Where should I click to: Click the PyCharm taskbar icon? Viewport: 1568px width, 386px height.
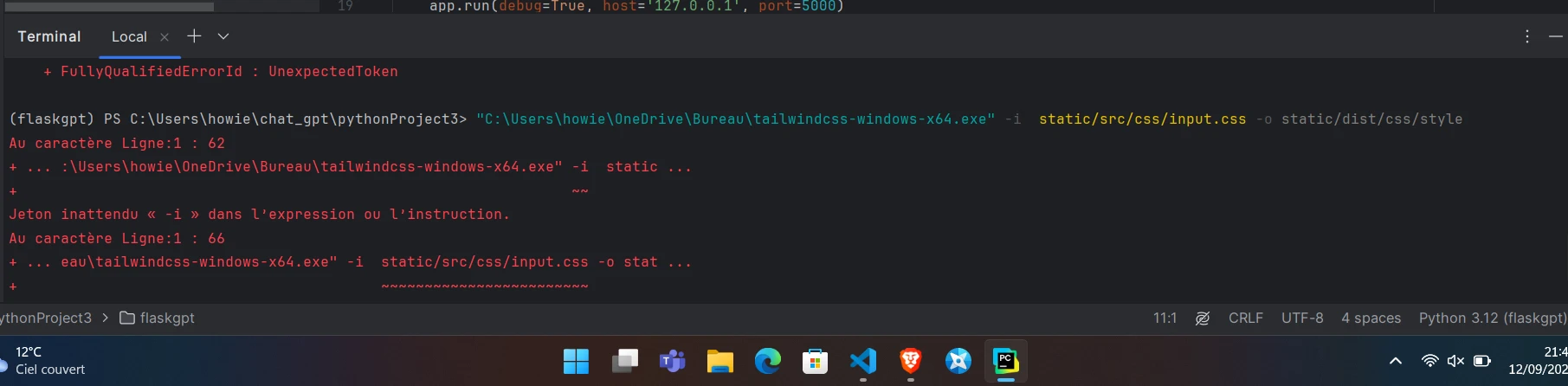coord(1005,361)
